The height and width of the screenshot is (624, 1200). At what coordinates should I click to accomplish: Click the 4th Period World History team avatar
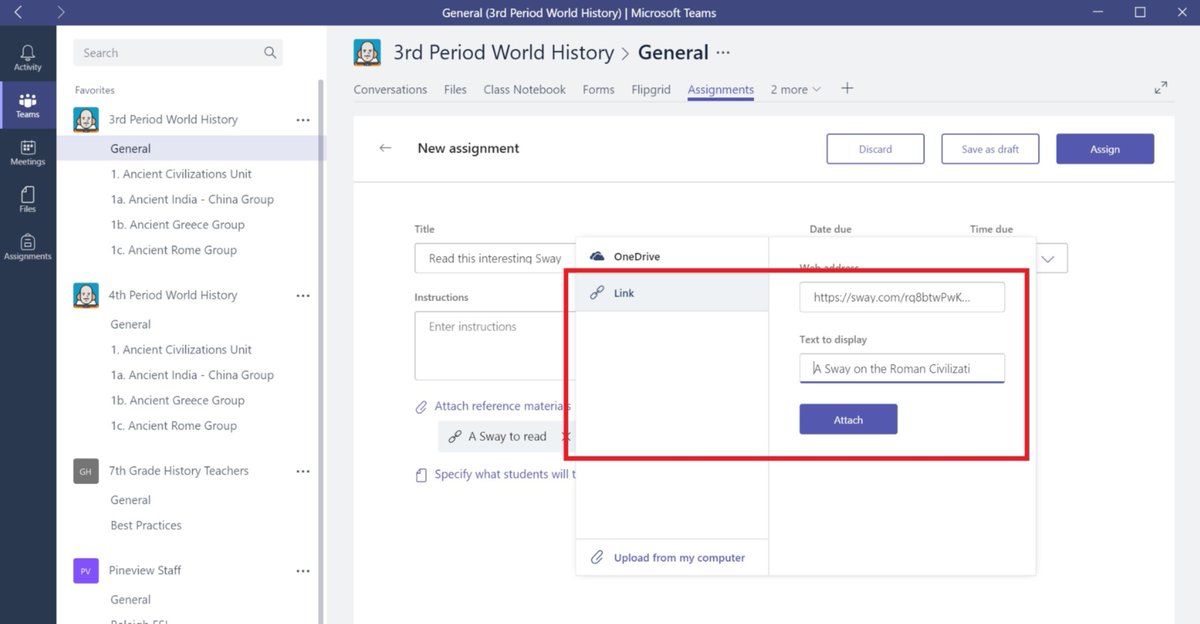[86, 295]
